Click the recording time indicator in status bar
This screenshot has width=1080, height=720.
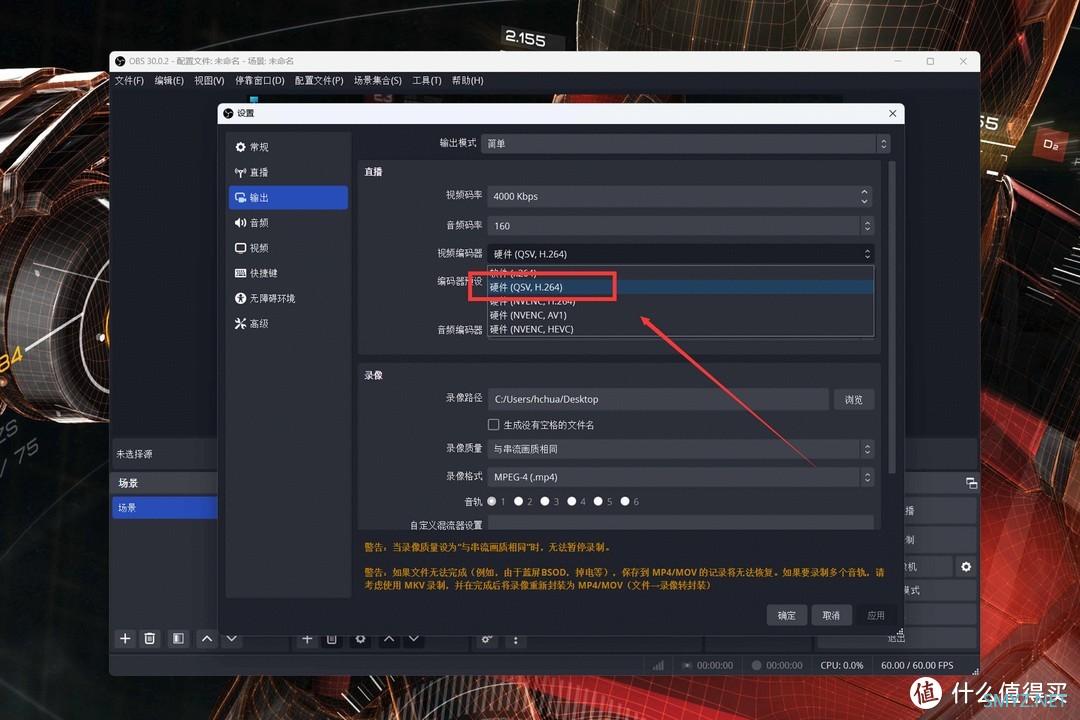(x=778, y=666)
